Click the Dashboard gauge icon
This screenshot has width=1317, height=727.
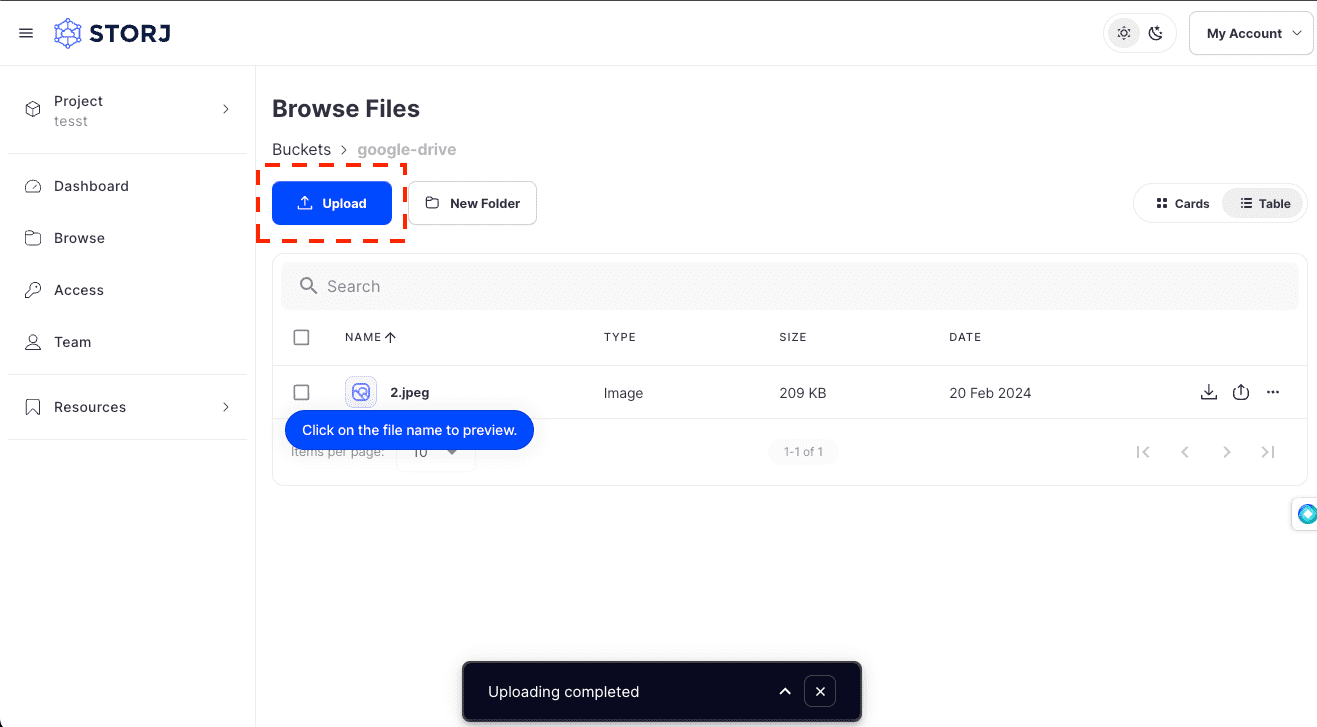(x=33, y=186)
